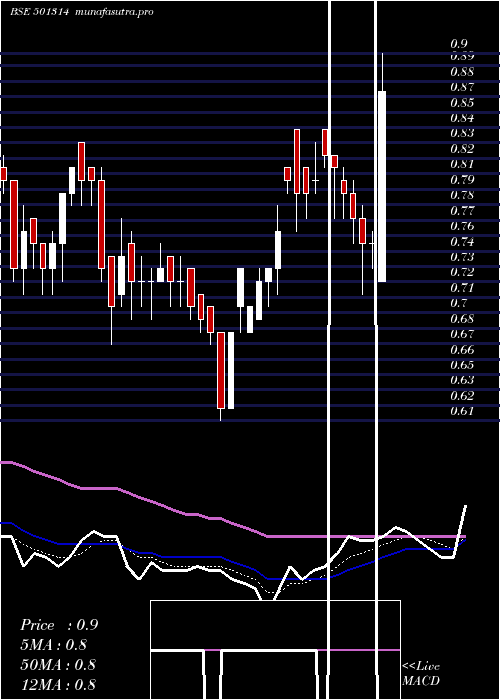This screenshot has width=500, height=700.
Task: Select the 0.85 price axis label
Action: coord(462,103)
